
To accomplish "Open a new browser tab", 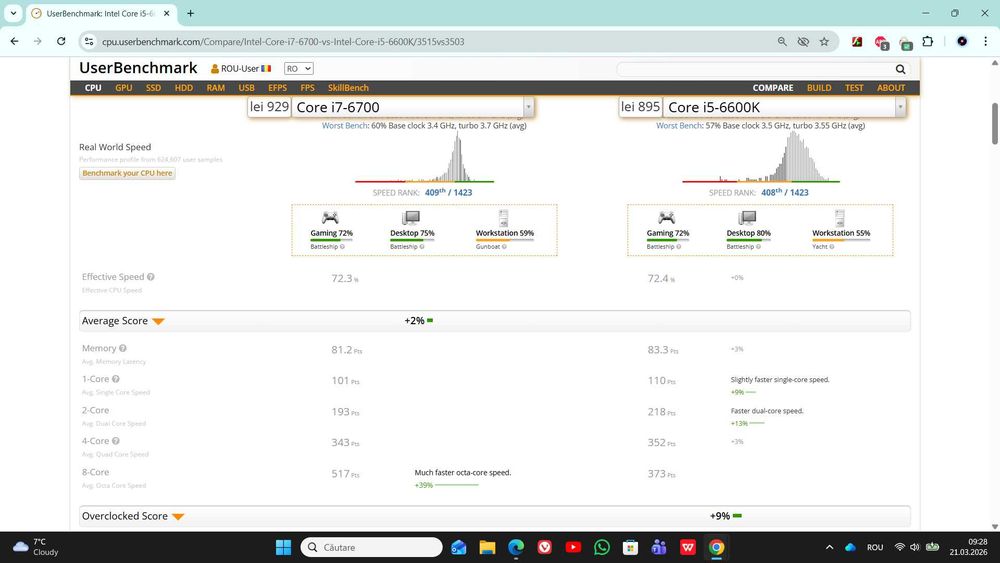I will [190, 13].
